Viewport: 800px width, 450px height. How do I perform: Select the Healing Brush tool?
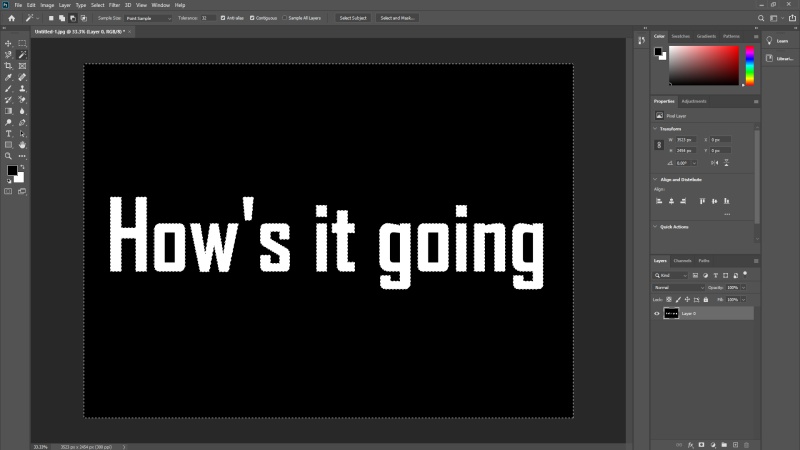(22, 77)
